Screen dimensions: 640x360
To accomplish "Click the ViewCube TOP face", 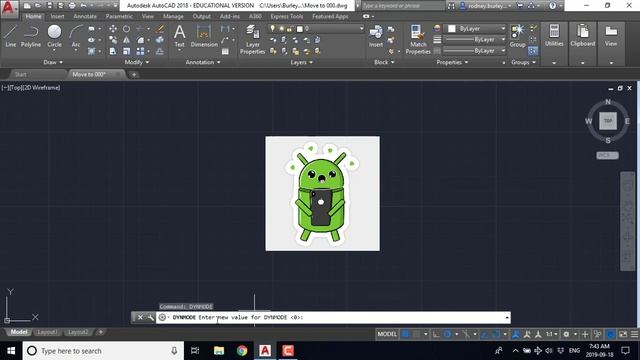I will (608, 121).
